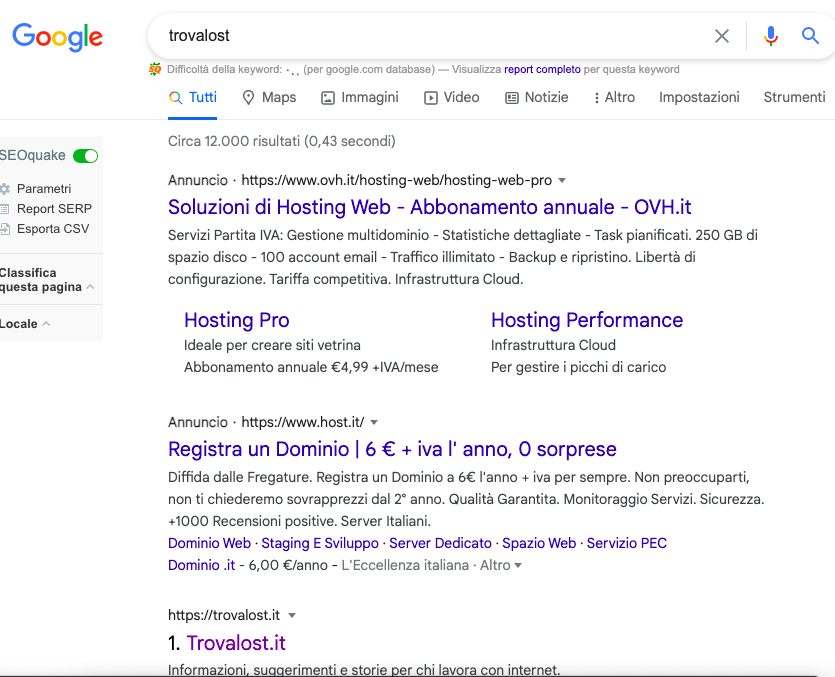Collapse the Locale section
Image resolution: width=835 pixels, height=677 pixels.
click(x=46, y=323)
